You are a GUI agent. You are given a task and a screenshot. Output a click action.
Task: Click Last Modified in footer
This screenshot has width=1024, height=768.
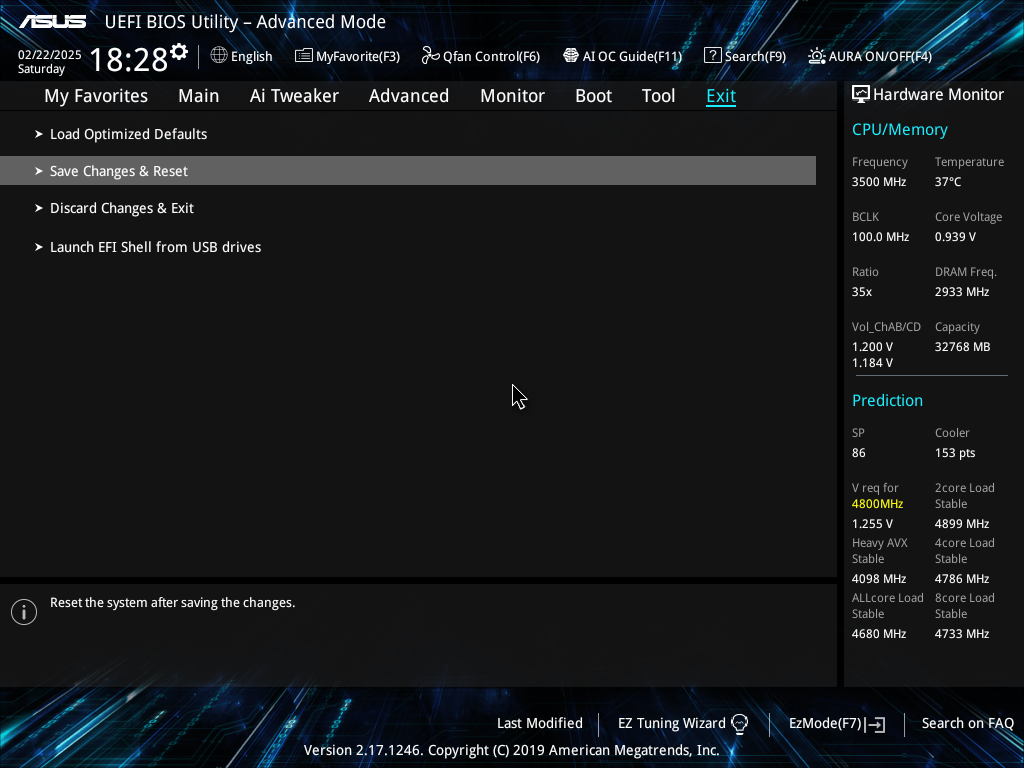click(539, 724)
